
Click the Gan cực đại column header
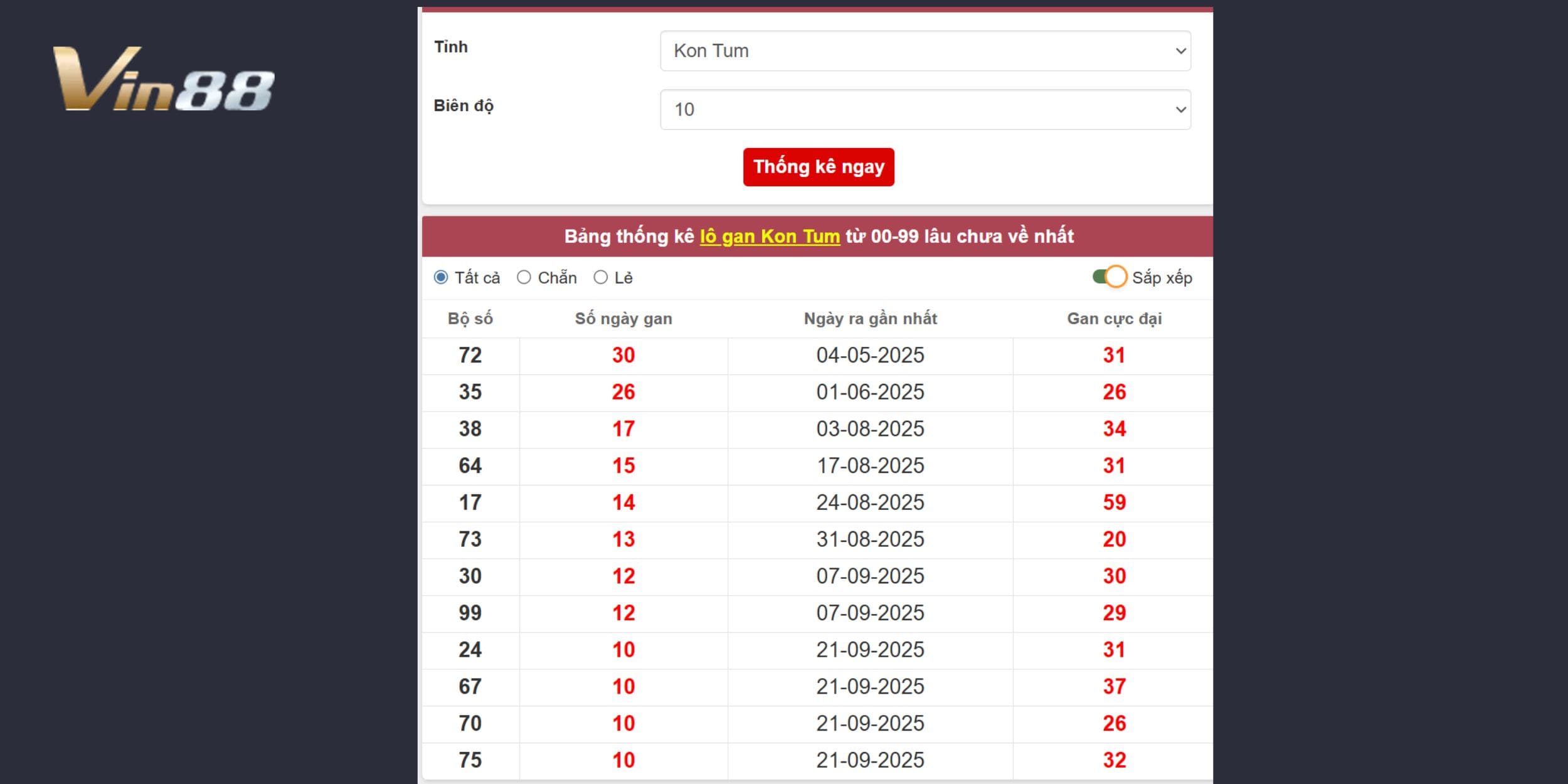point(1114,319)
